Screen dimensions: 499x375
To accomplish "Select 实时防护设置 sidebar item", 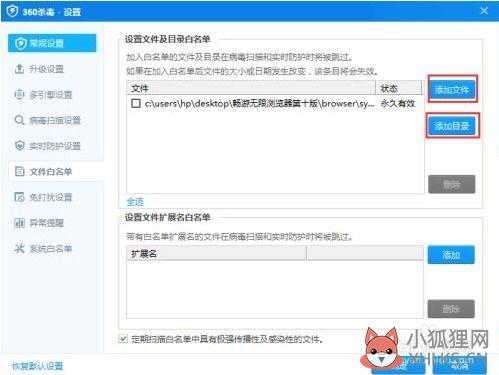I will point(55,146).
